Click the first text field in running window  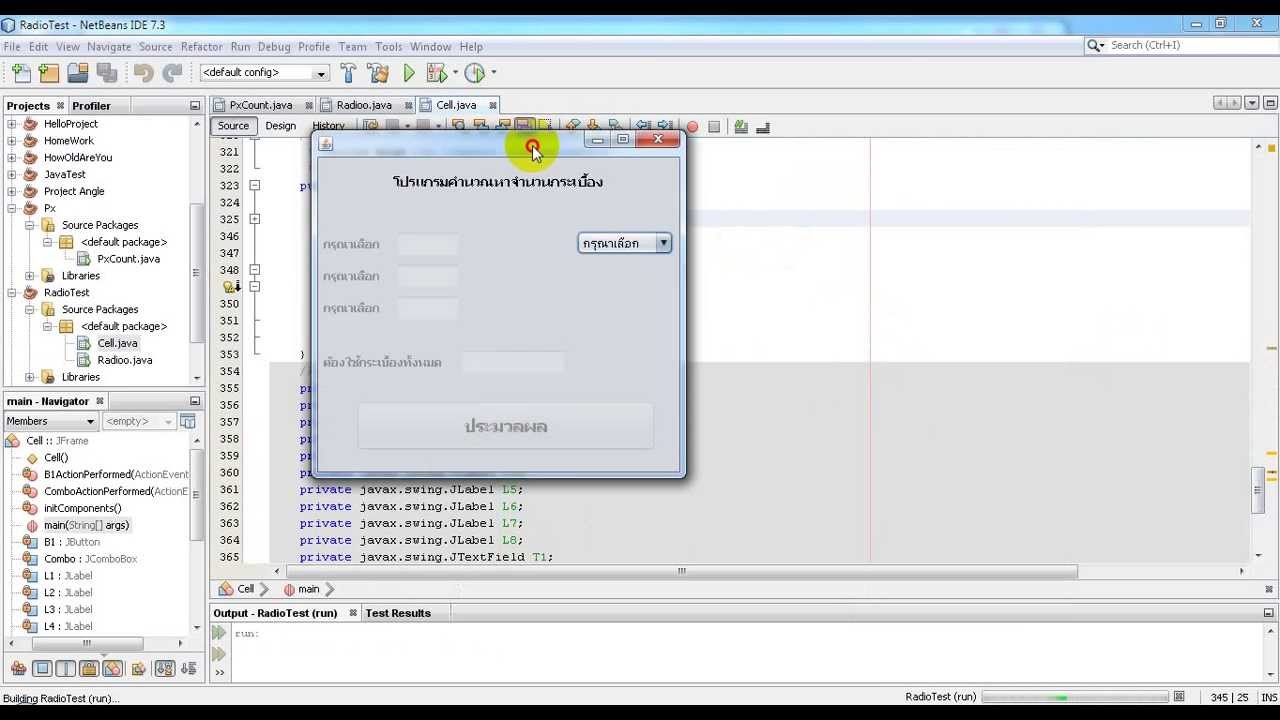[428, 244]
